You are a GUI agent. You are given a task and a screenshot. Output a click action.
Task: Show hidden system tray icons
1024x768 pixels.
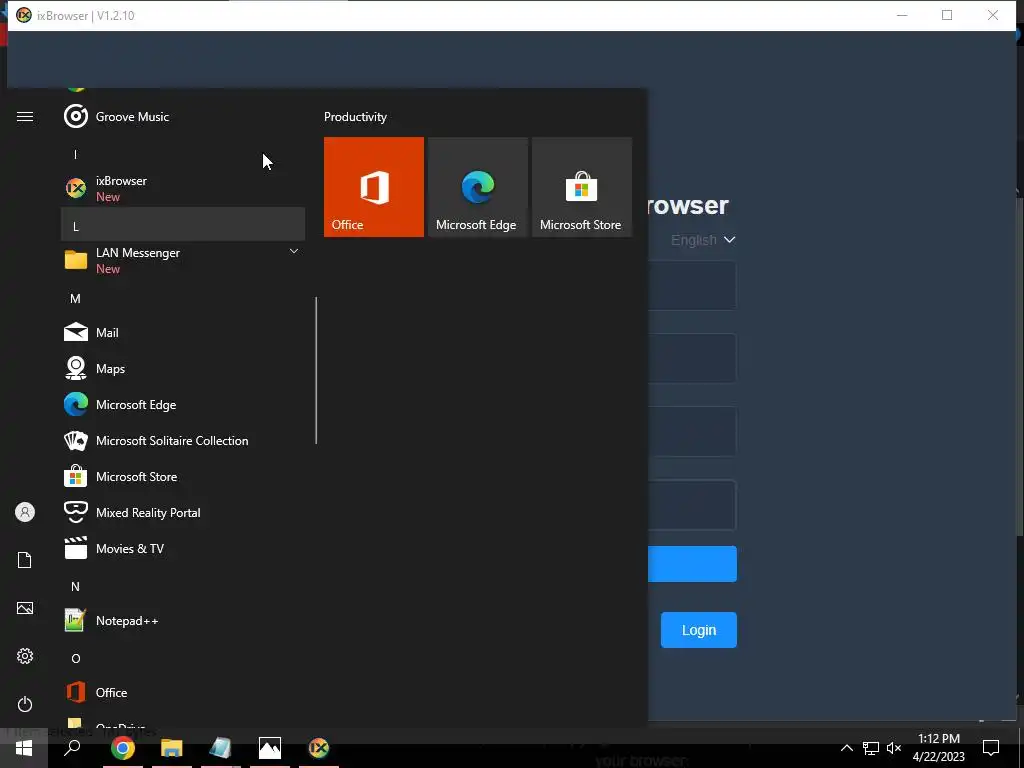click(x=846, y=748)
